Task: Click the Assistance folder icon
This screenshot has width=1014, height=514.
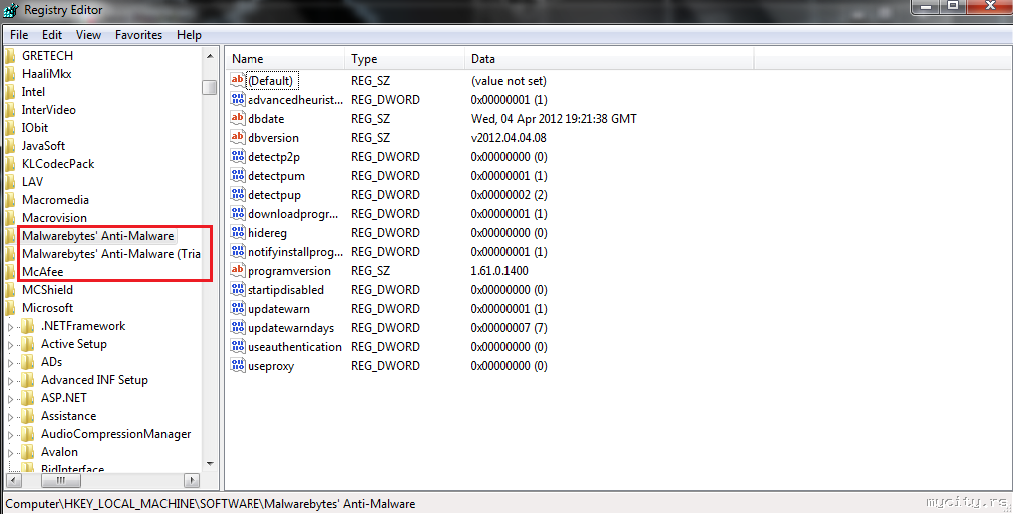Action: (x=27, y=416)
